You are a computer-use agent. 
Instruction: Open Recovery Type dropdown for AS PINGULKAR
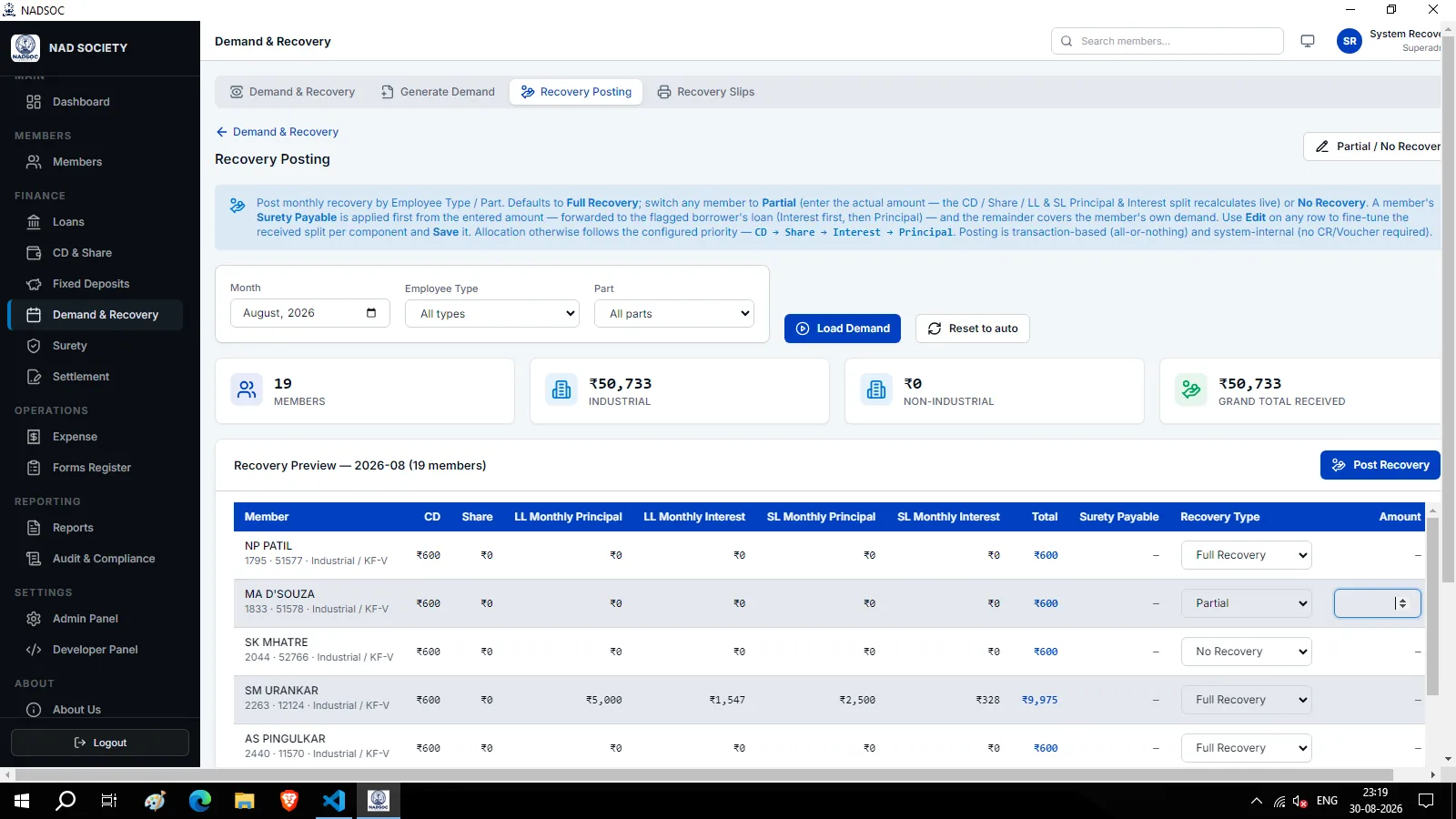(x=1247, y=748)
